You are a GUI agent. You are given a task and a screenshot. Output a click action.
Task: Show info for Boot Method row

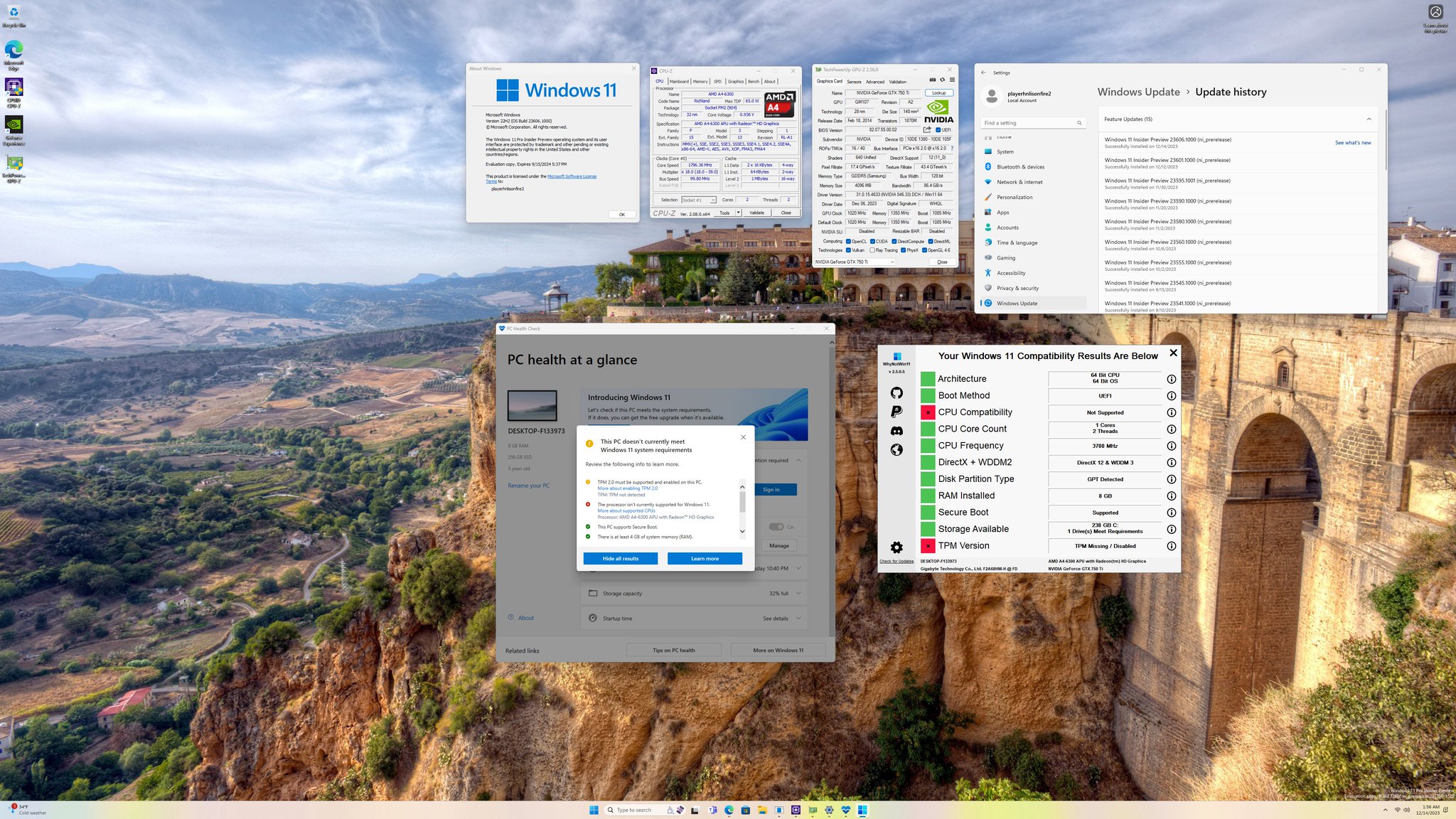click(1171, 396)
